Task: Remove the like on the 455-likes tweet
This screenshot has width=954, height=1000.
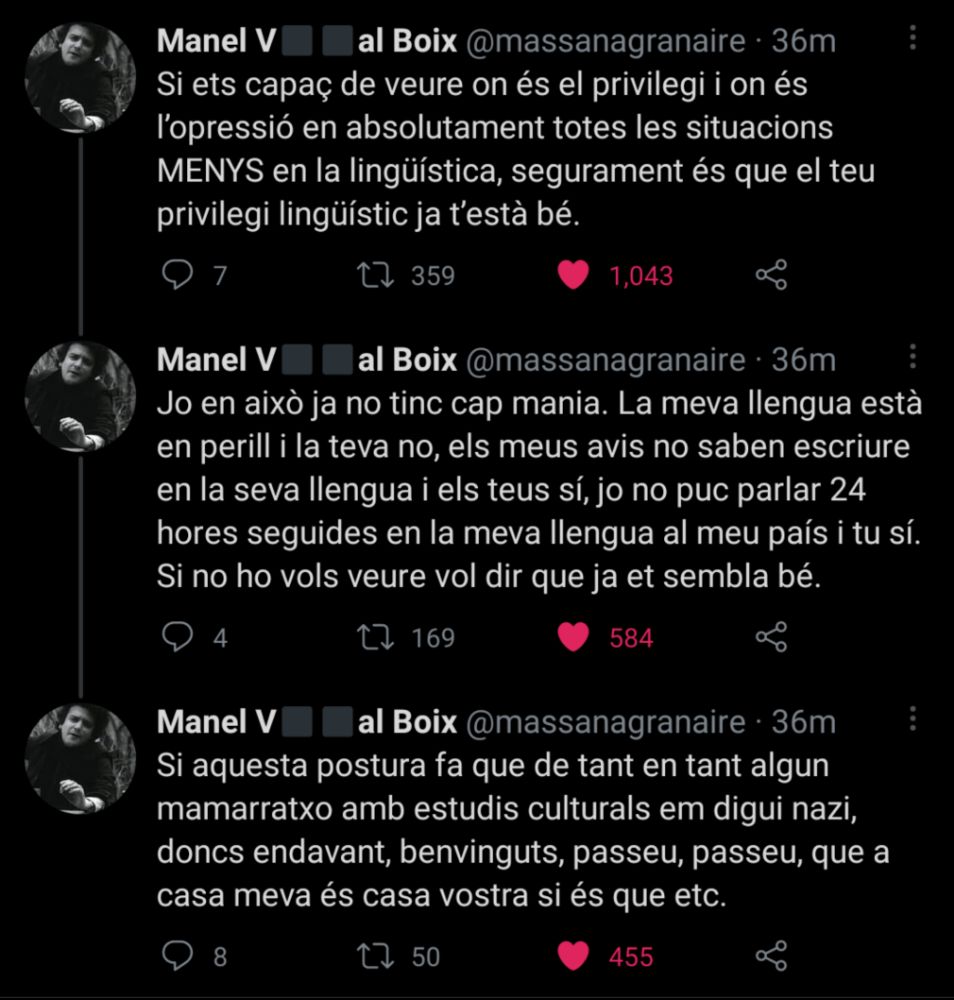Action: 573,956
